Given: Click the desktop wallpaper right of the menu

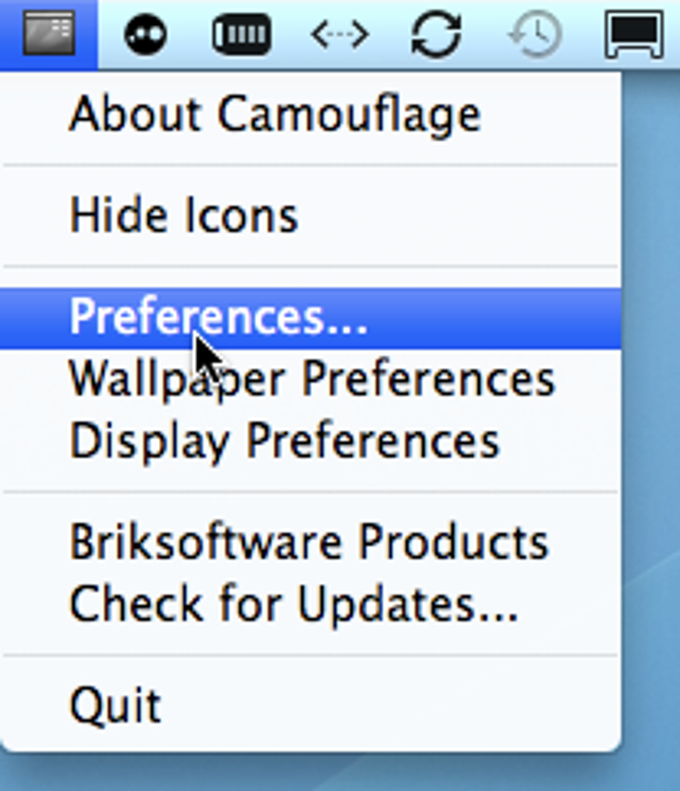Looking at the screenshot, I should tap(650, 400).
